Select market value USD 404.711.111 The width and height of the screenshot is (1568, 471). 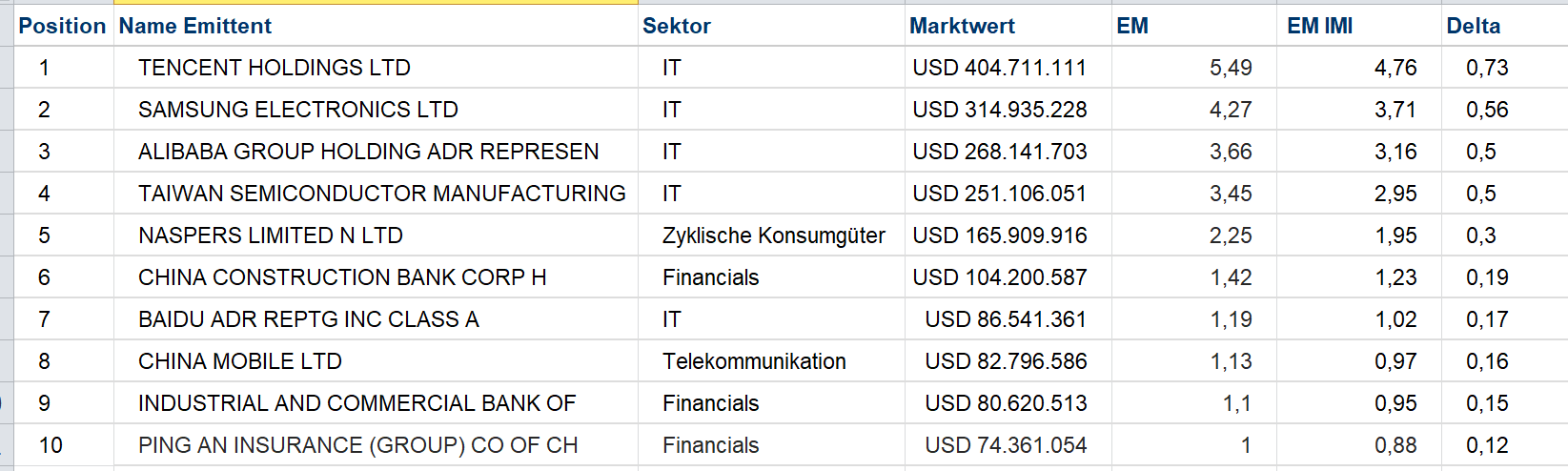pyautogui.click(x=999, y=68)
